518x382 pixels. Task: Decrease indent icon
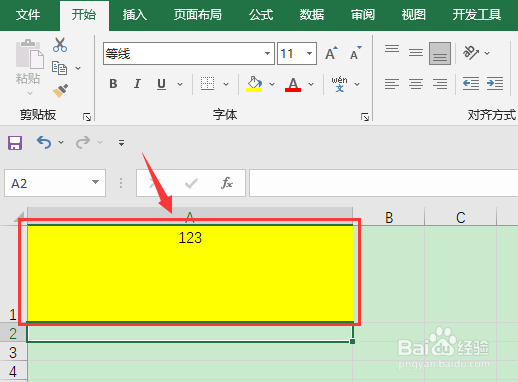point(471,84)
